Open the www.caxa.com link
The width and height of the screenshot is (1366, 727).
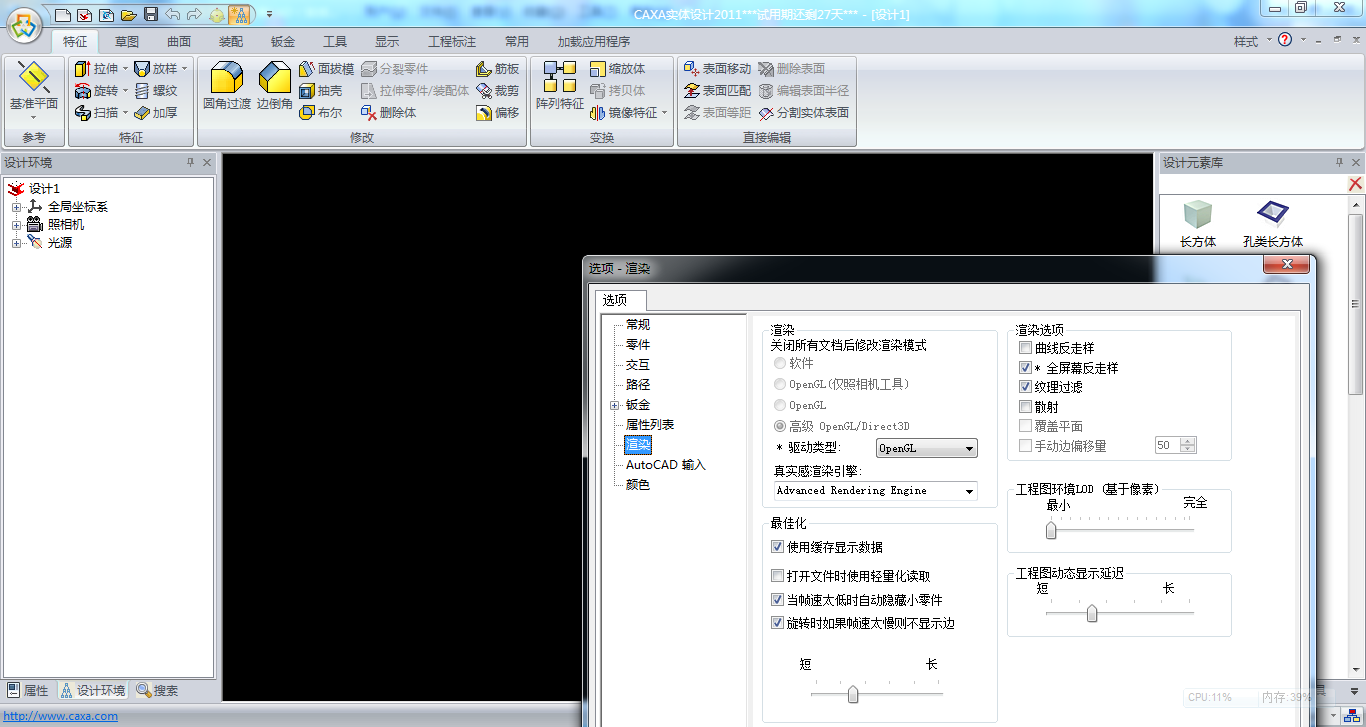[61, 716]
